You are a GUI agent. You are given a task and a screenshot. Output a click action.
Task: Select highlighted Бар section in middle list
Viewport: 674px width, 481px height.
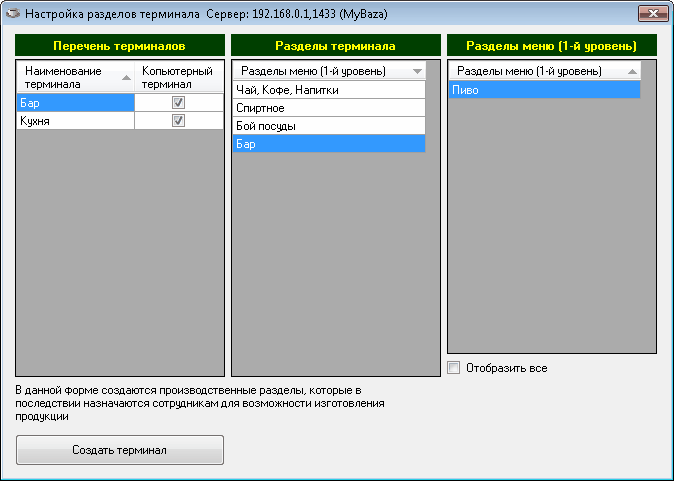tap(328, 144)
